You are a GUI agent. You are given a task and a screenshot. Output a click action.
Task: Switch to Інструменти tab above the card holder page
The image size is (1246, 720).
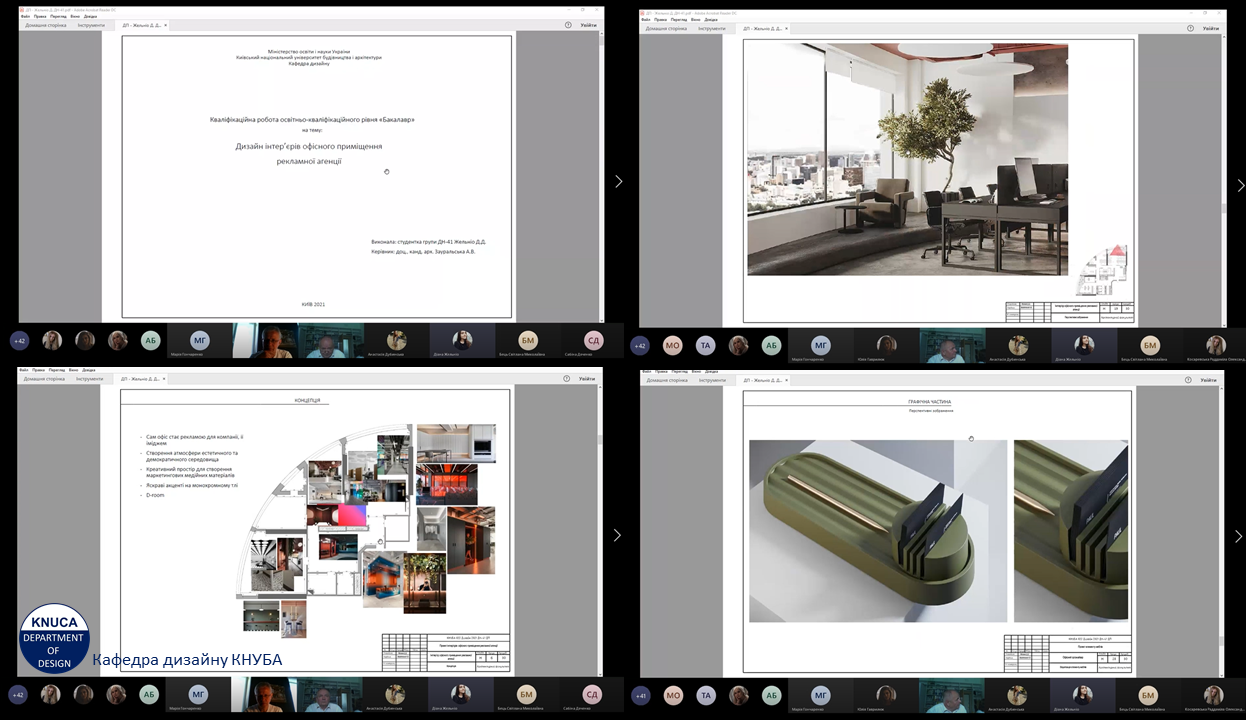click(712, 380)
